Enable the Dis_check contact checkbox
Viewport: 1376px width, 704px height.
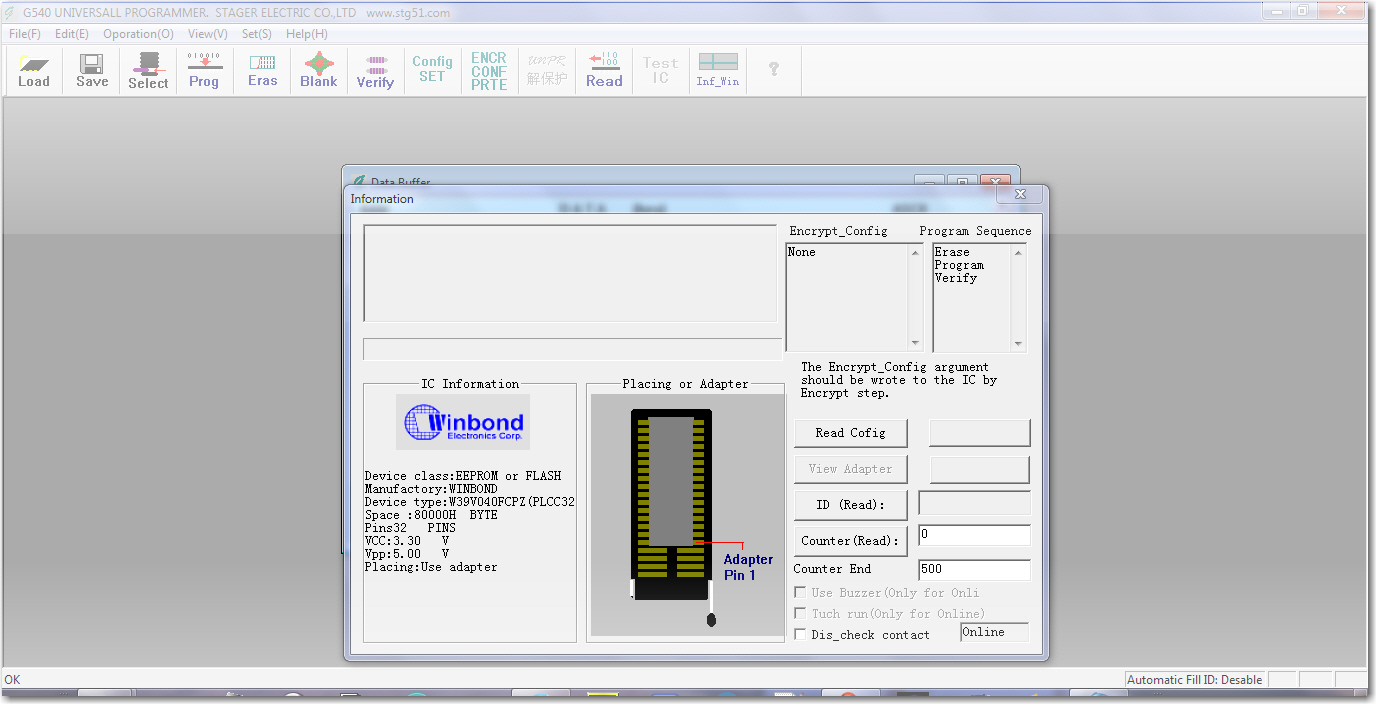(x=800, y=634)
